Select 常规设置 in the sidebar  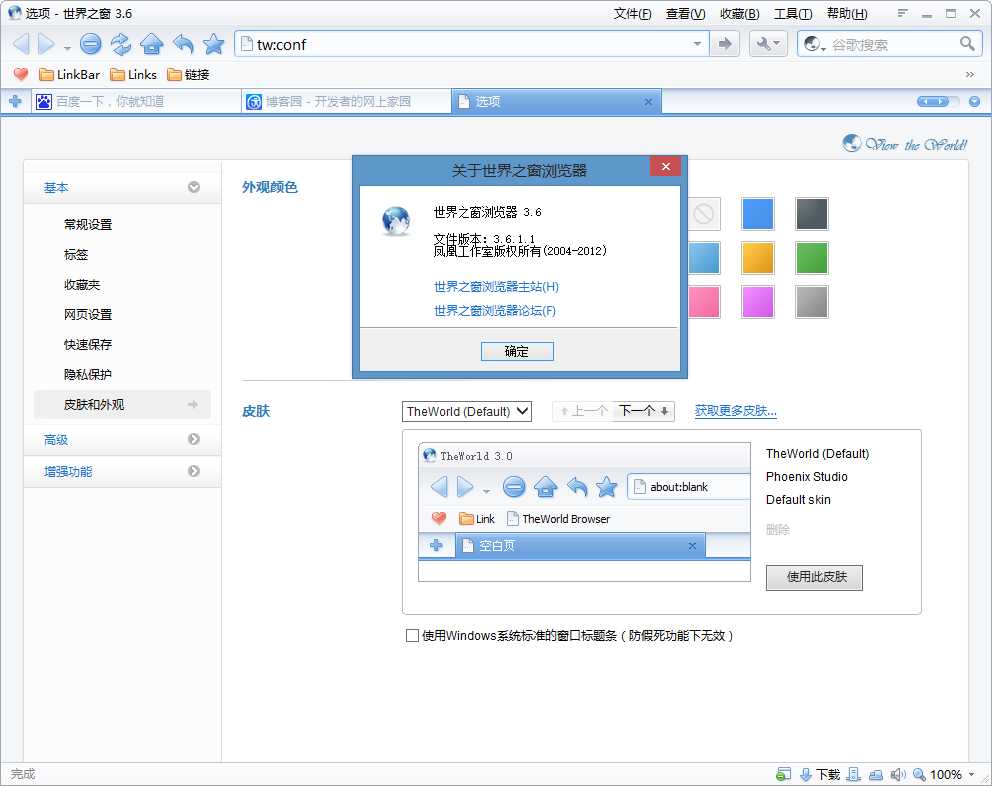click(88, 224)
